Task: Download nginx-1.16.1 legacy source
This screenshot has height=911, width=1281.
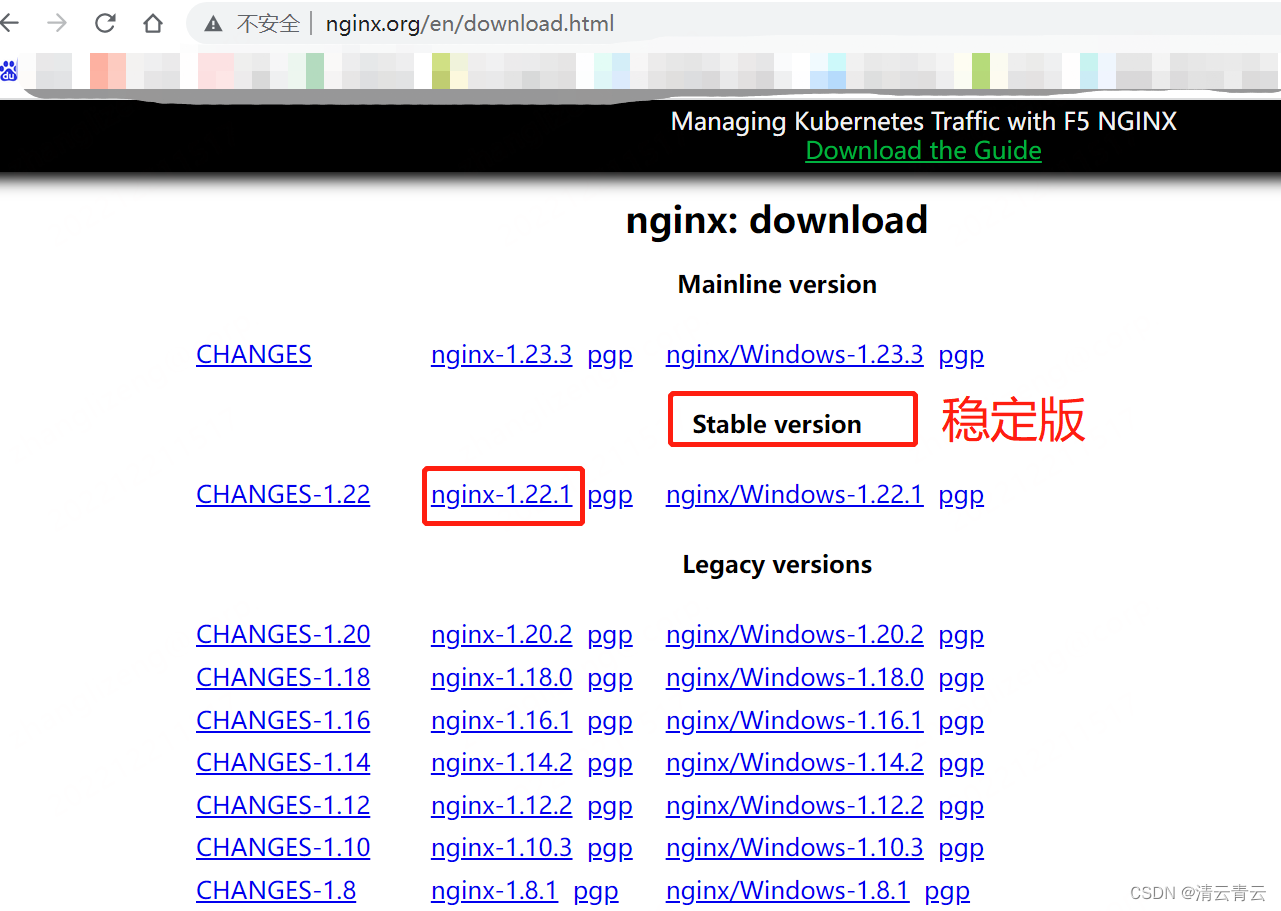Action: [x=501, y=721]
